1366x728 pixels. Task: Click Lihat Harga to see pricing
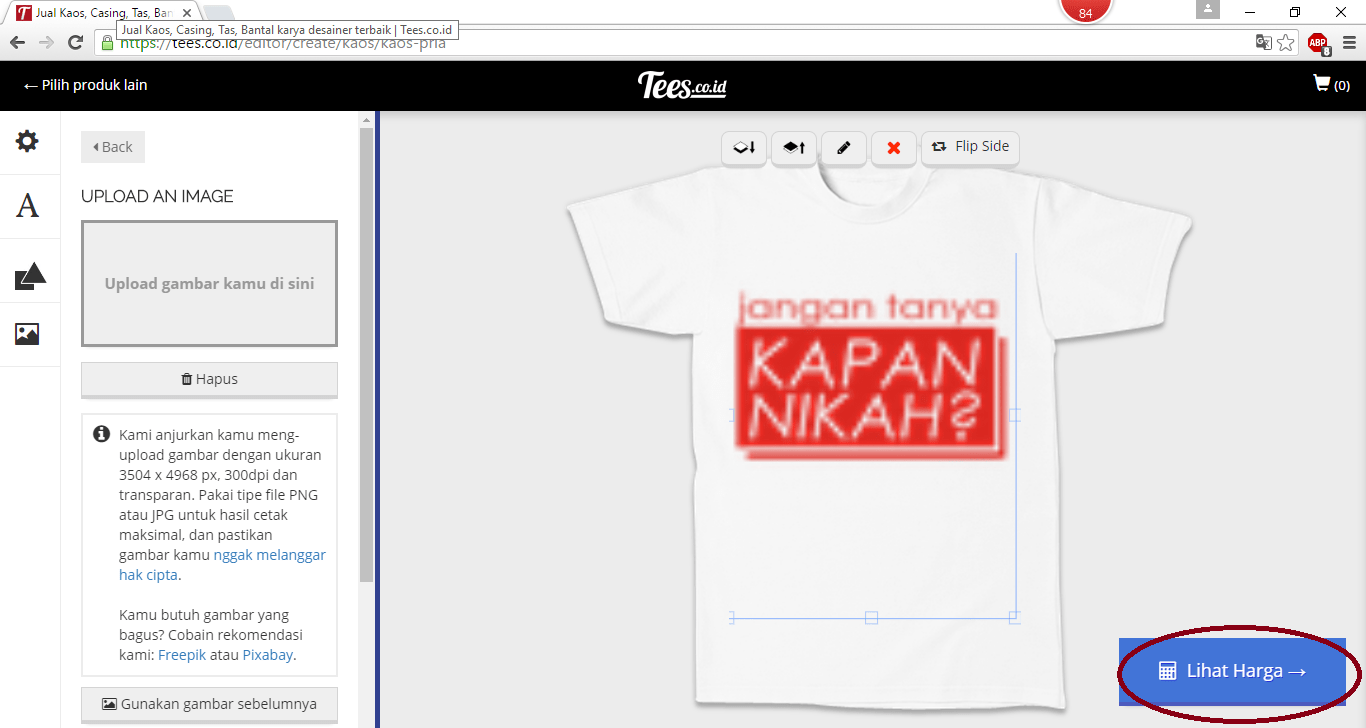point(1233,671)
